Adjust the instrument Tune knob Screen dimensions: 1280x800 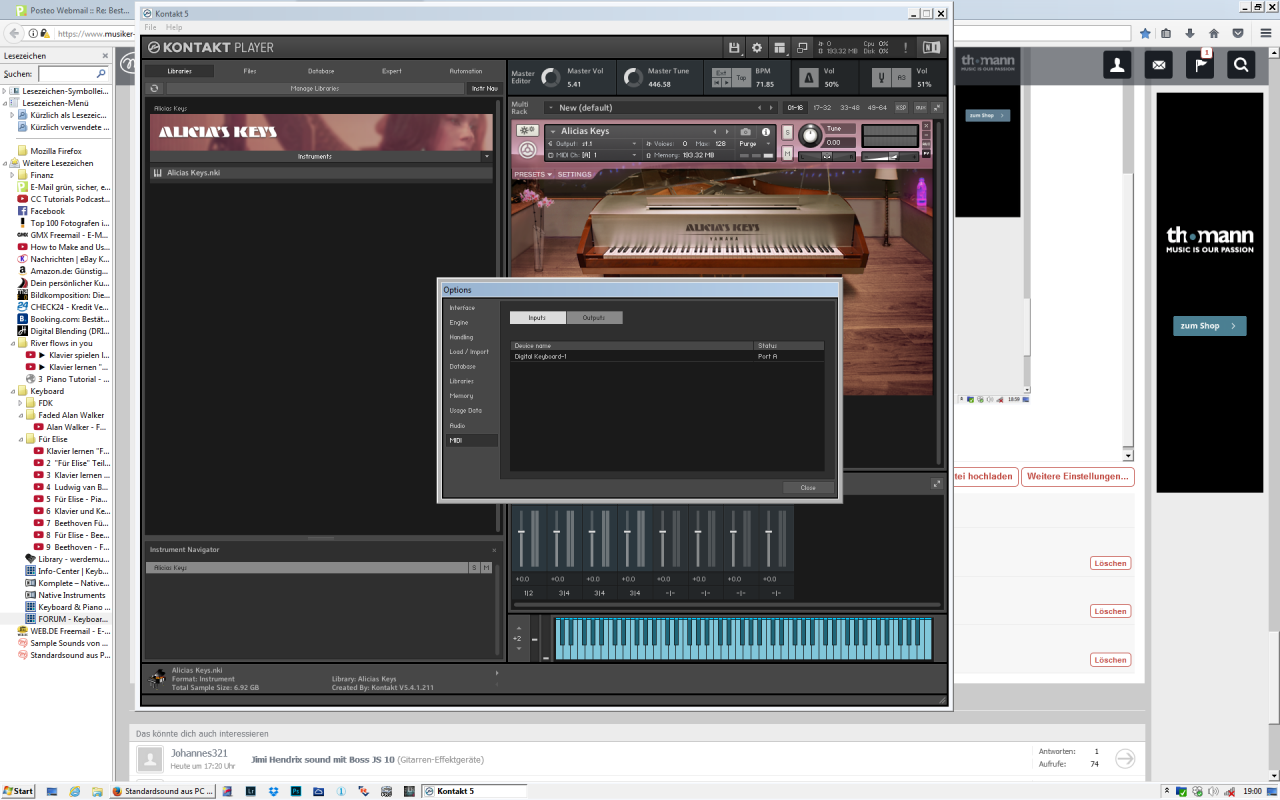click(809, 134)
